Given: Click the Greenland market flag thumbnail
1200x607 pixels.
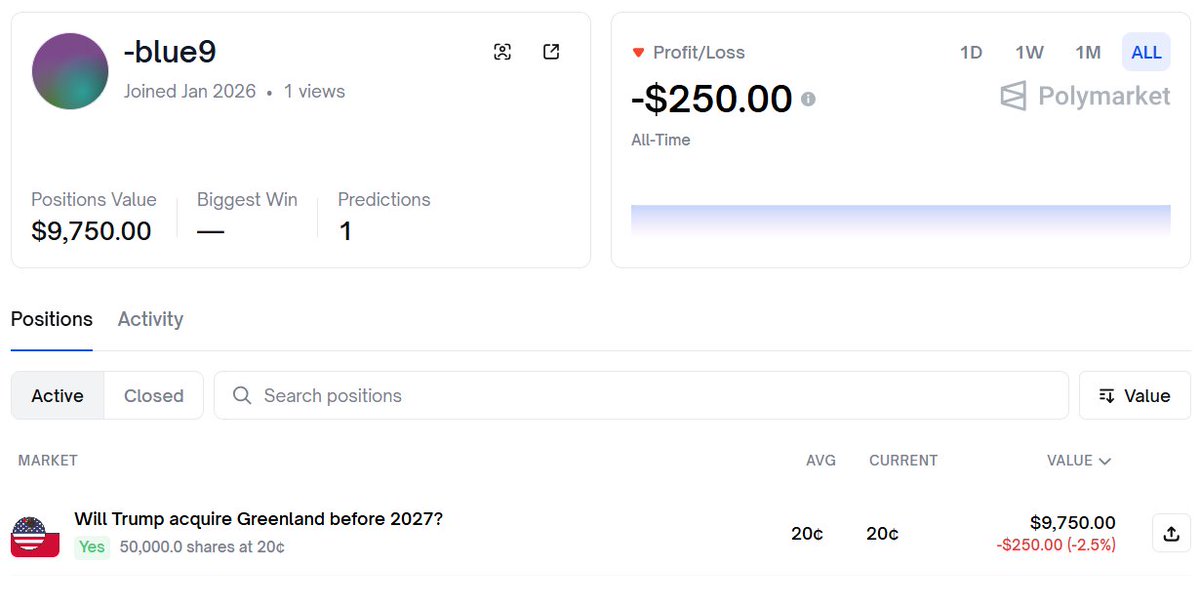Looking at the screenshot, I should coord(35,536).
